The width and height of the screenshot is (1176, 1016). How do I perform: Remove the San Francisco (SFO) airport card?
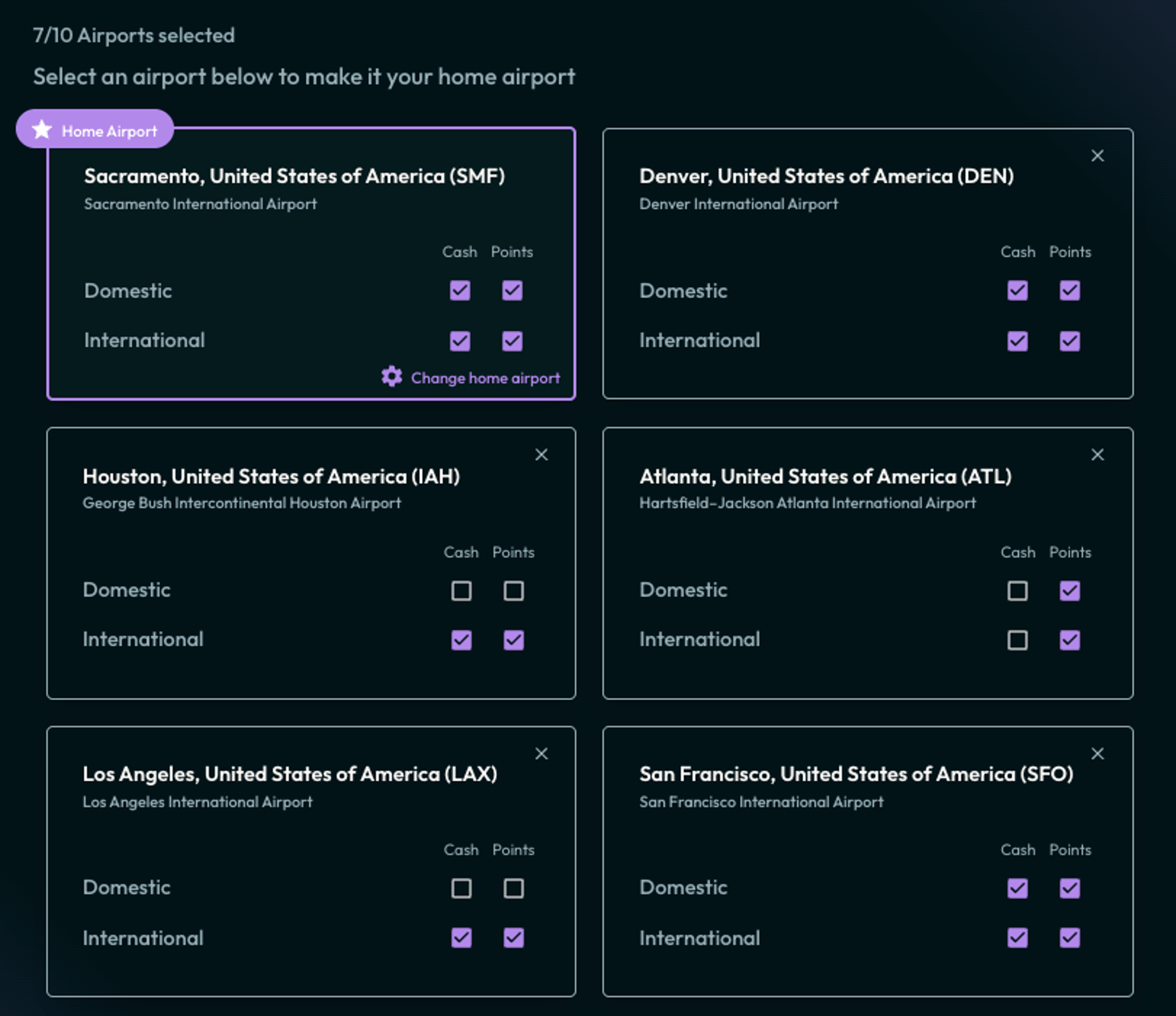(x=1097, y=753)
